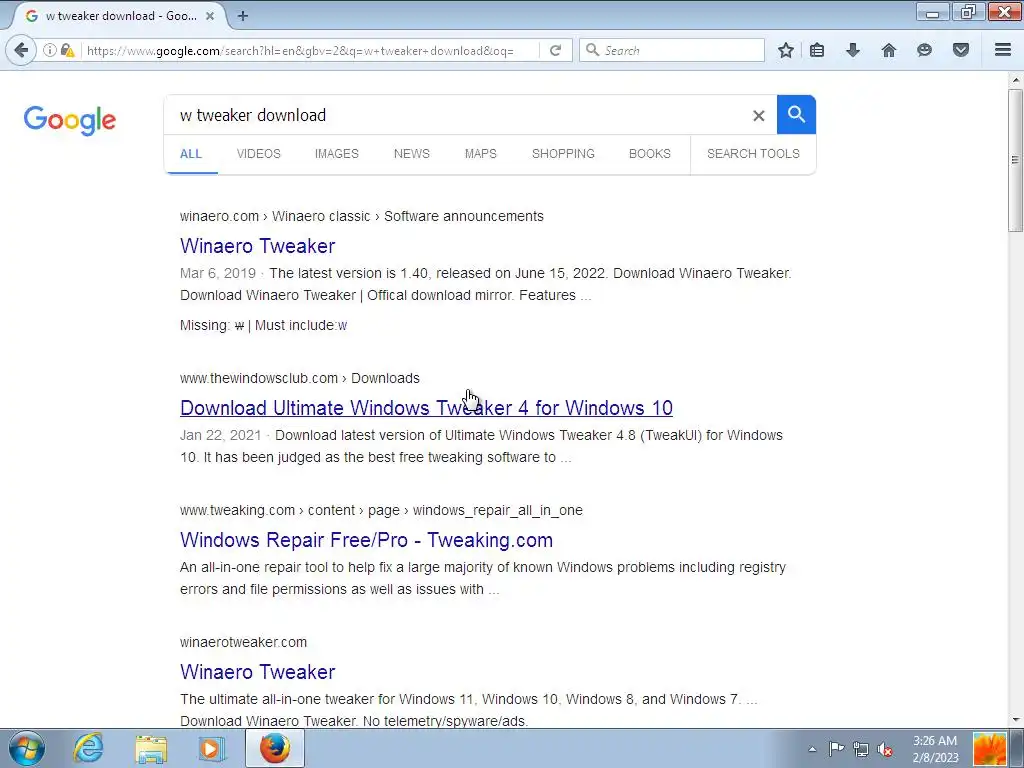
Task: Select the ALL search tab
Action: (191, 154)
